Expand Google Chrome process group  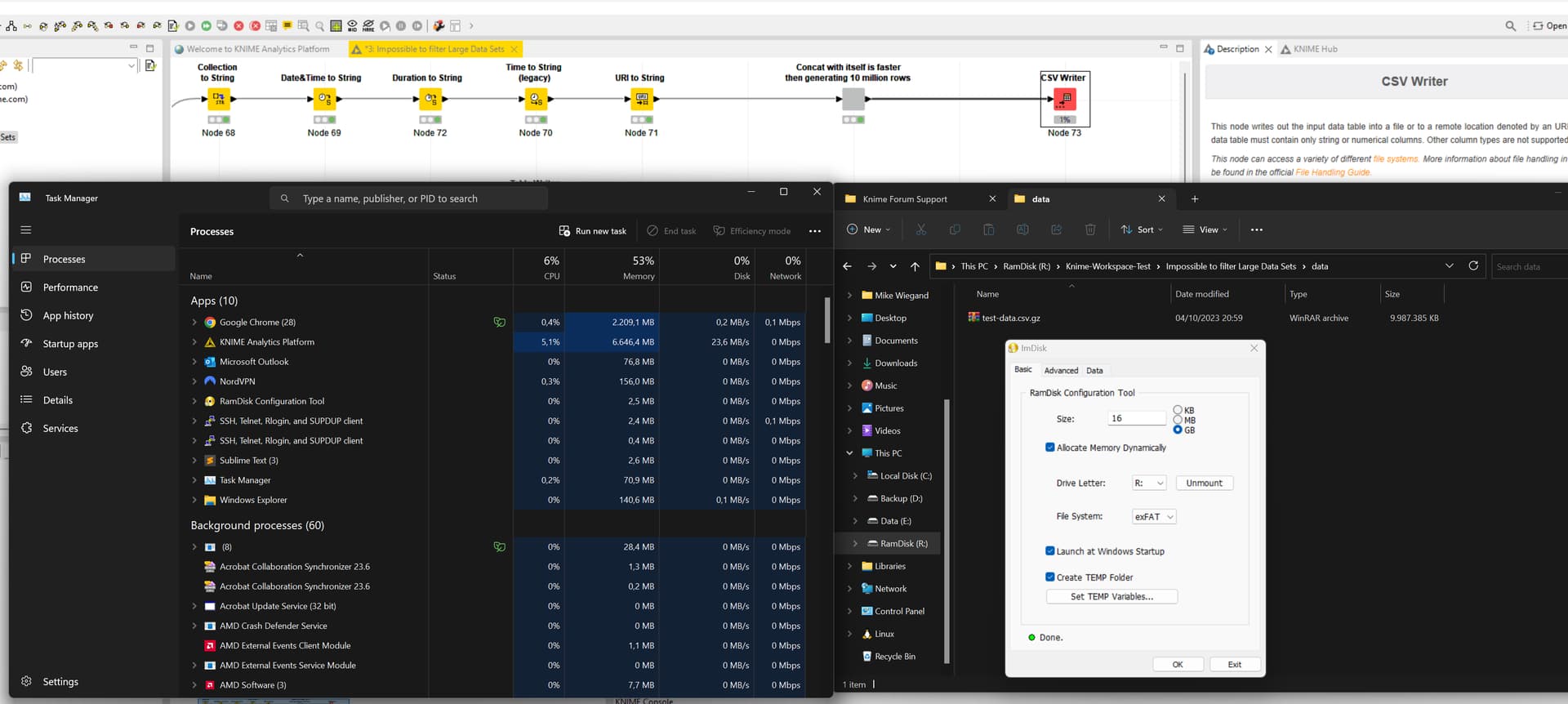pos(194,323)
